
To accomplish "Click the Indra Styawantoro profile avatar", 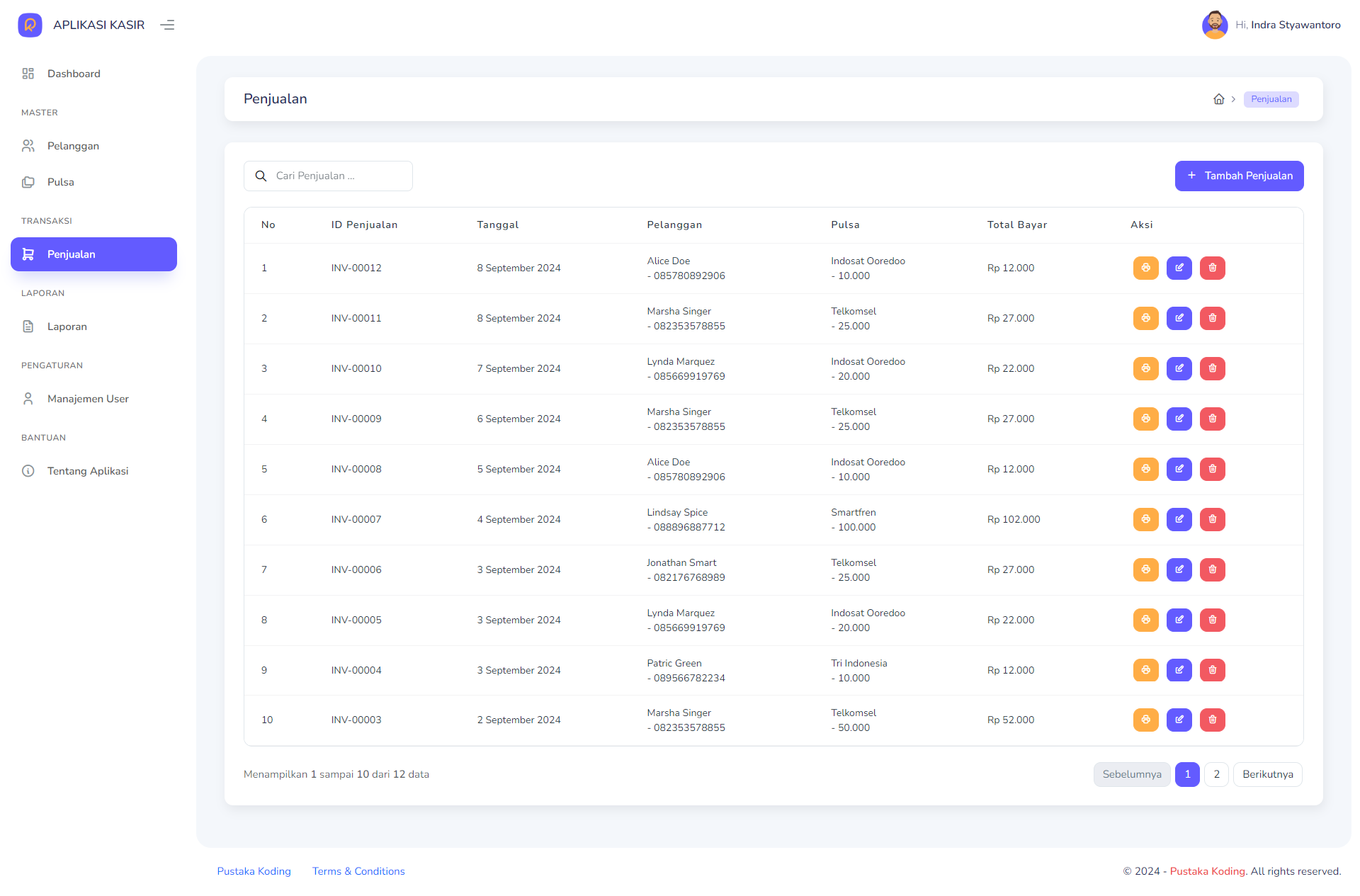I will [x=1215, y=25].
